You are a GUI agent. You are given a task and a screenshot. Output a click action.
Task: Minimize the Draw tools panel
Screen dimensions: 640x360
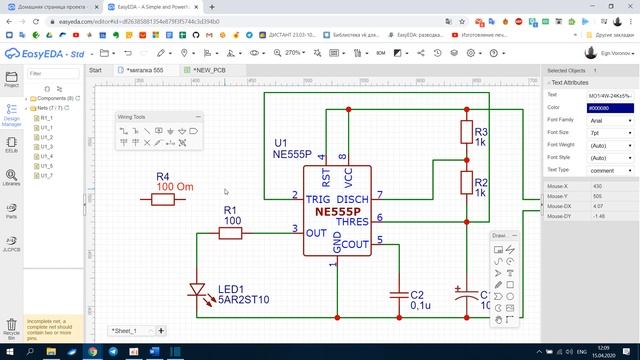coord(514,236)
